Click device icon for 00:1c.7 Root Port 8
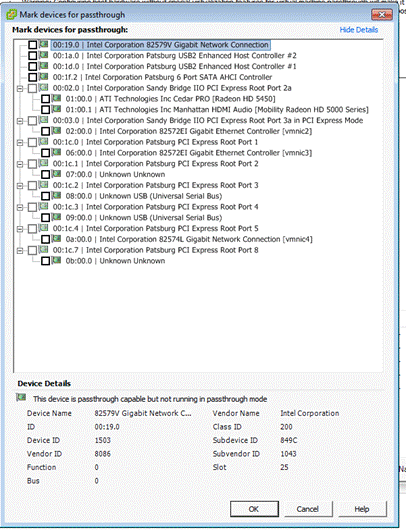Image resolution: width=406 pixels, height=530 pixels. tap(44, 250)
